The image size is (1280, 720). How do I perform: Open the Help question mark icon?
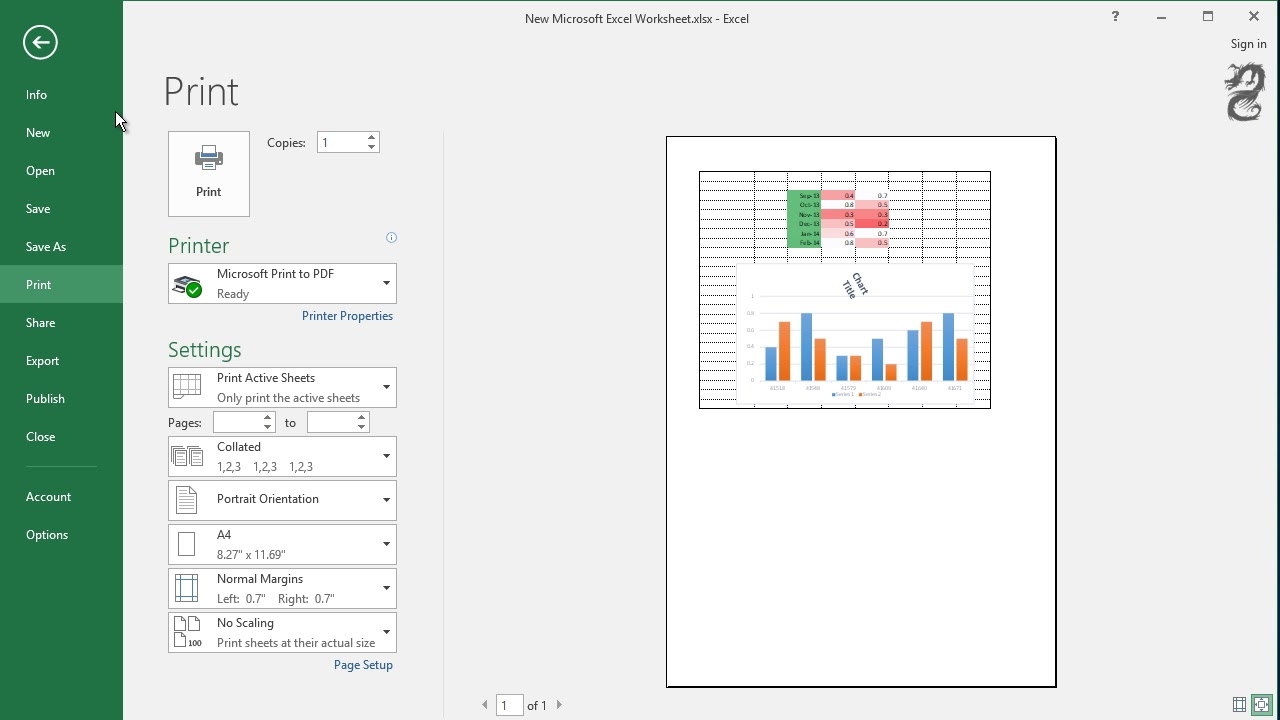[x=1115, y=16]
